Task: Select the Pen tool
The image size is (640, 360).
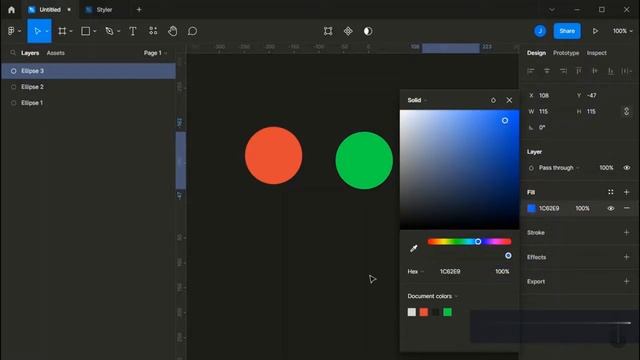Action: point(109,31)
